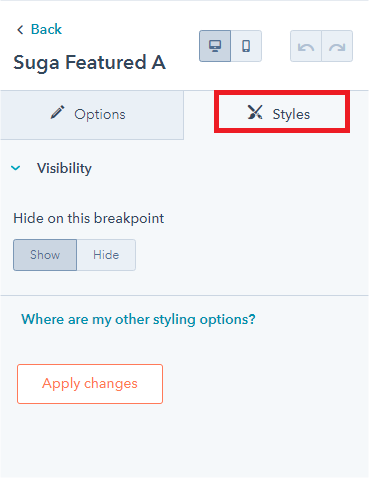Open 'Where are my other styling options?' link
This screenshot has width=369, height=478.
coord(138,319)
